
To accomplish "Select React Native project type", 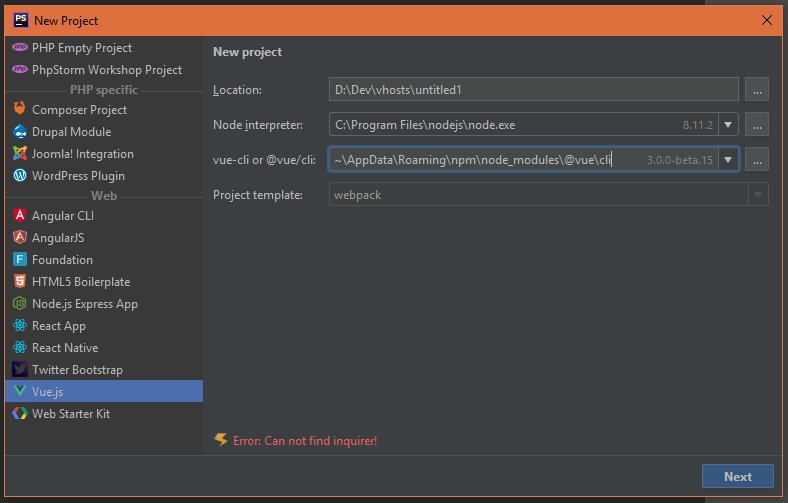I will coord(104,348).
